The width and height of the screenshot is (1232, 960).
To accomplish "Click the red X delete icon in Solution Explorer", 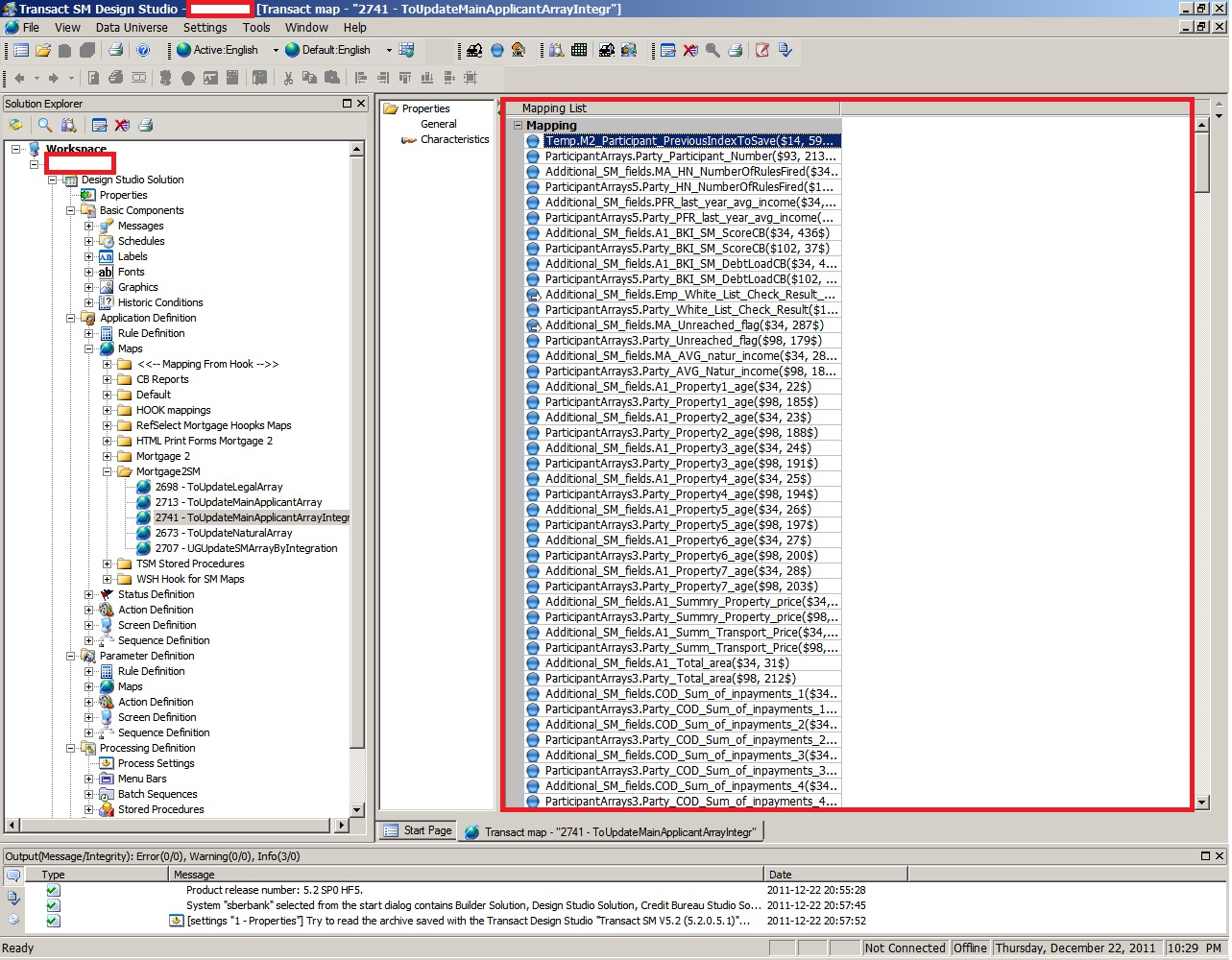I will pos(122,125).
